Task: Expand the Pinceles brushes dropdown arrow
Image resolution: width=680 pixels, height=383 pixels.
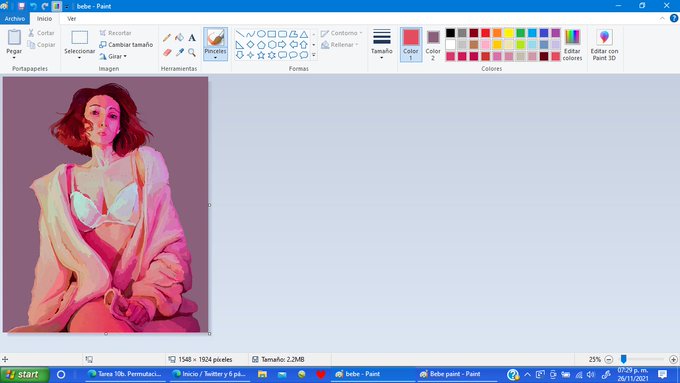Action: [x=216, y=58]
